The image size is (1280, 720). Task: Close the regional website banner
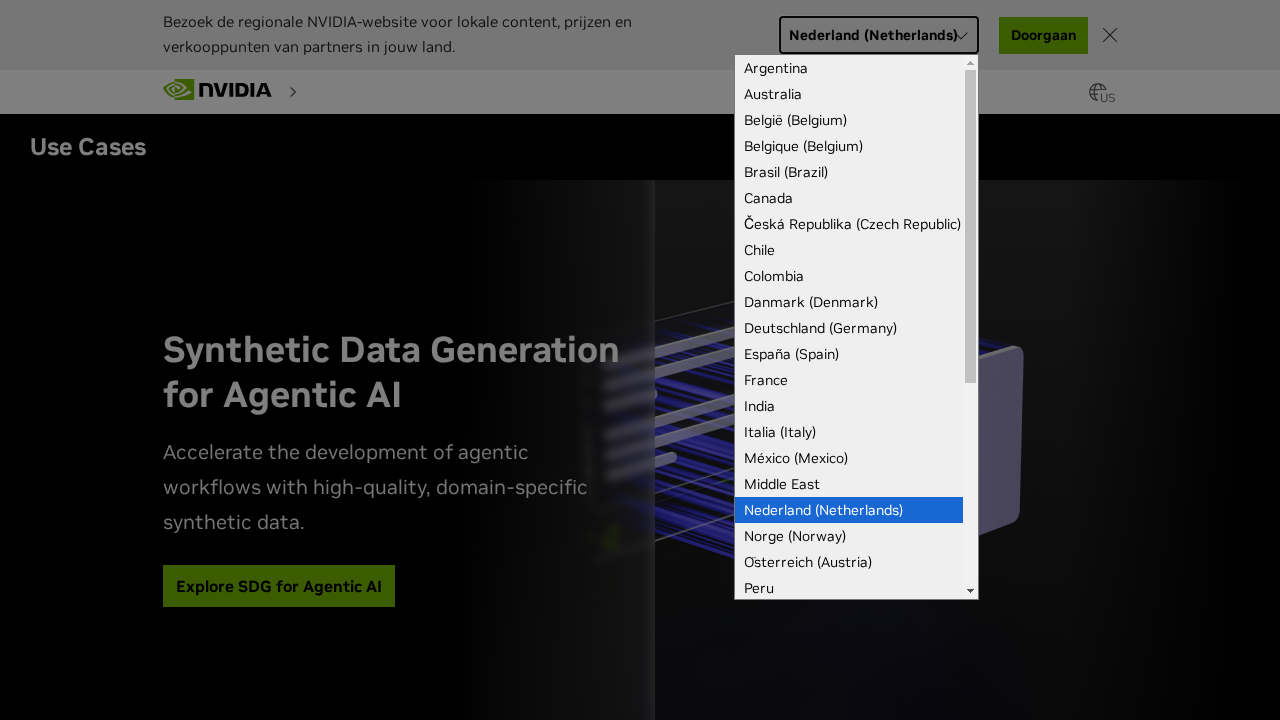[1109, 35]
